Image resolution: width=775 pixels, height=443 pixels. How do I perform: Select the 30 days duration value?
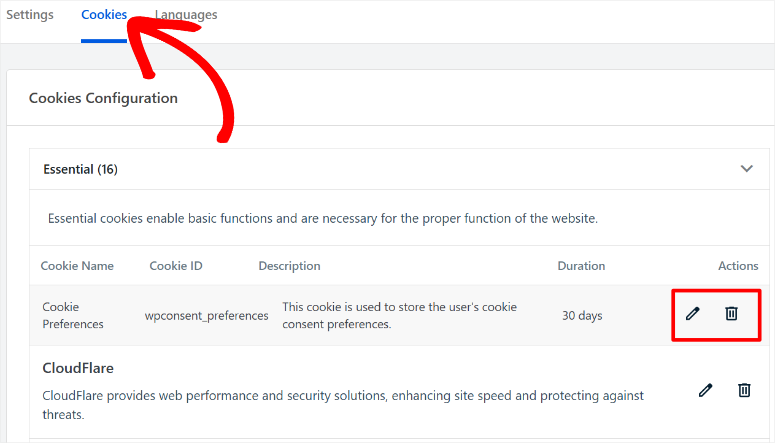point(582,315)
